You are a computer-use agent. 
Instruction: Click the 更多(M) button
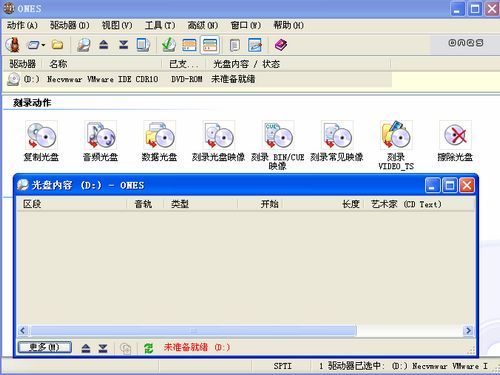(x=44, y=347)
